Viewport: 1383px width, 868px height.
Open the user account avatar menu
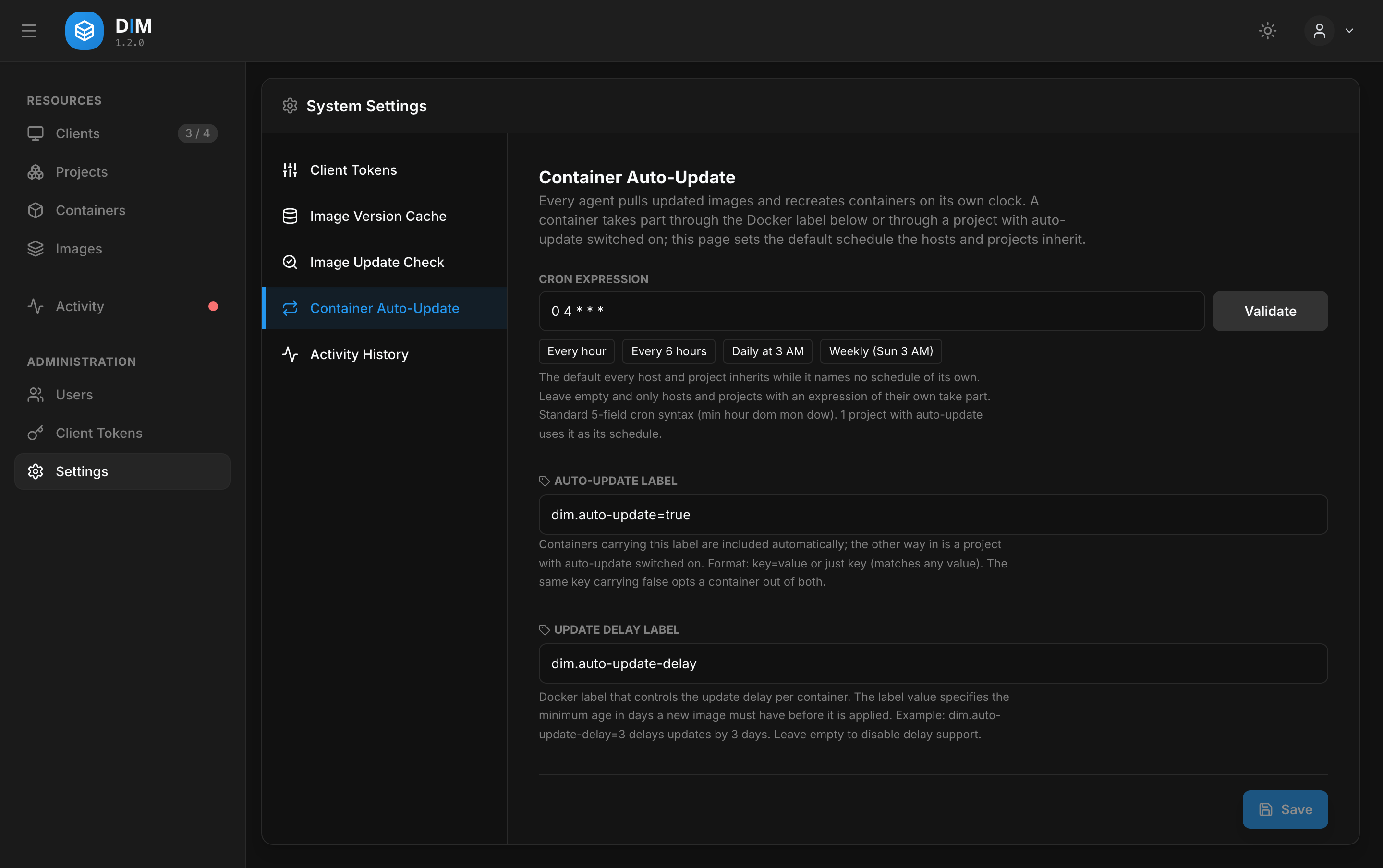(1319, 30)
